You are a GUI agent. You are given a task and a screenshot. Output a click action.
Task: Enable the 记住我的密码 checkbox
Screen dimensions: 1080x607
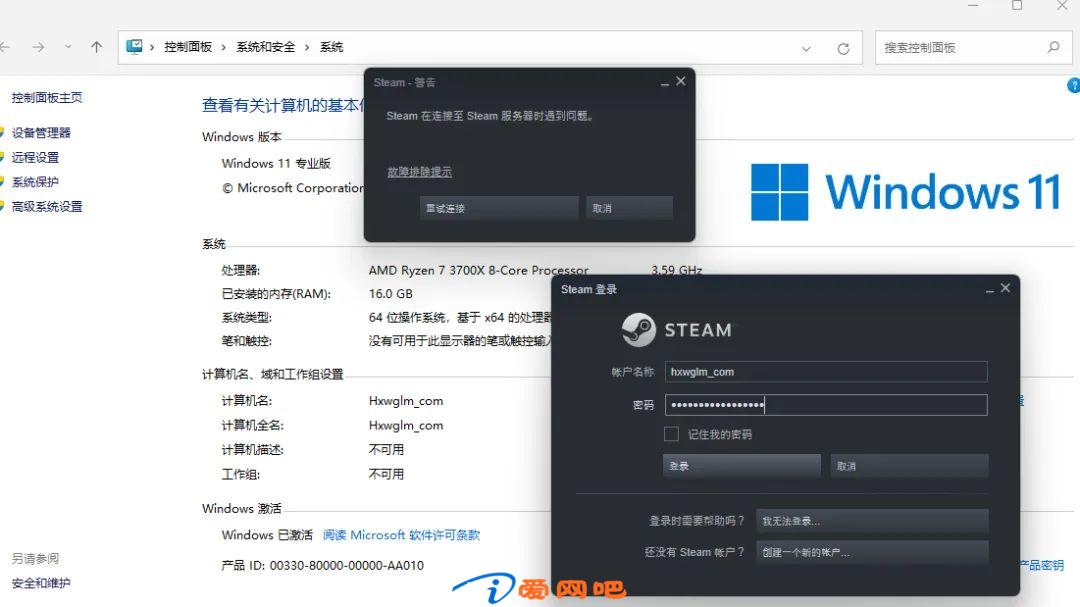click(671, 434)
